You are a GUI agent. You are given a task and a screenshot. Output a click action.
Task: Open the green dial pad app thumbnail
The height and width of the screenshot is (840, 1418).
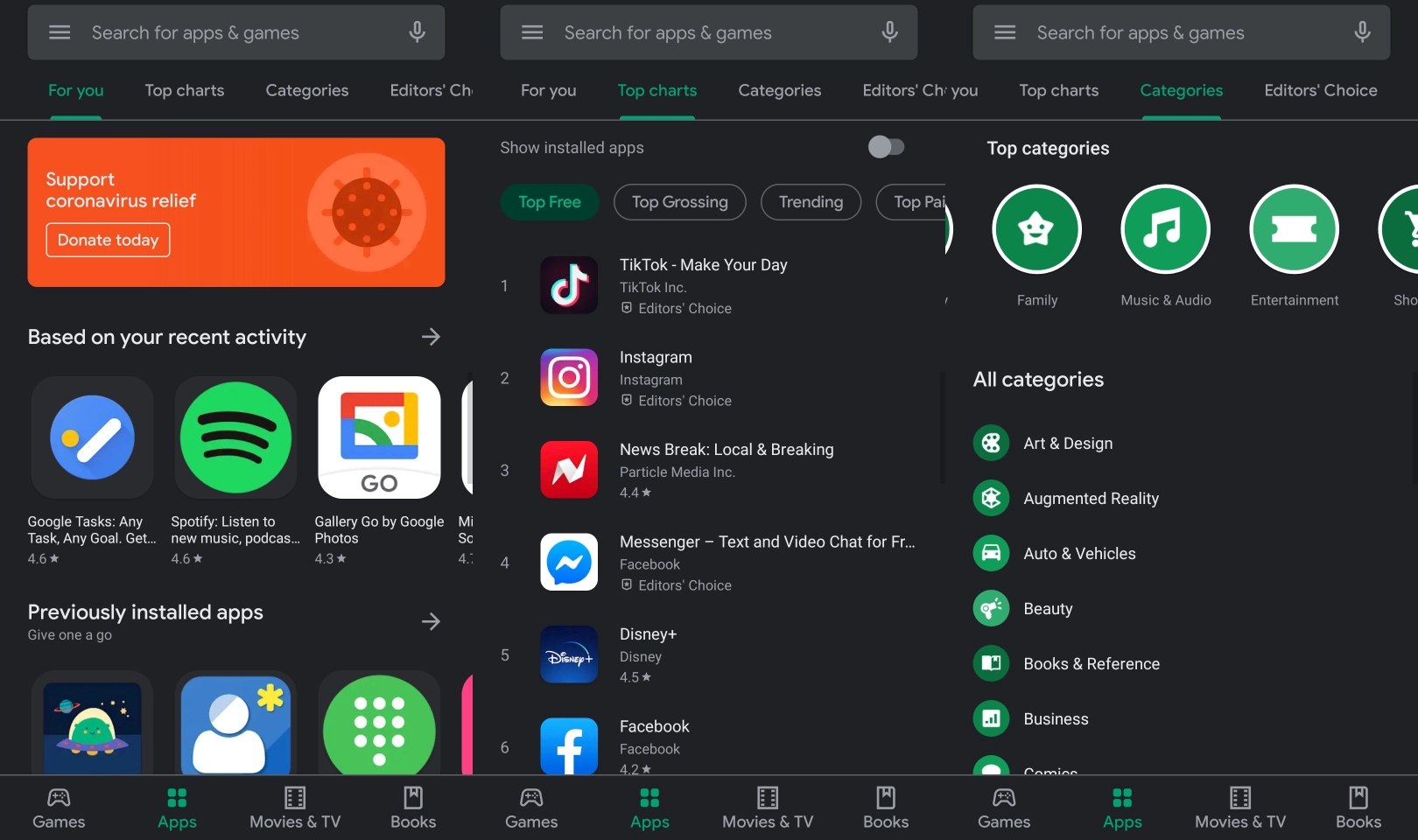point(379,723)
